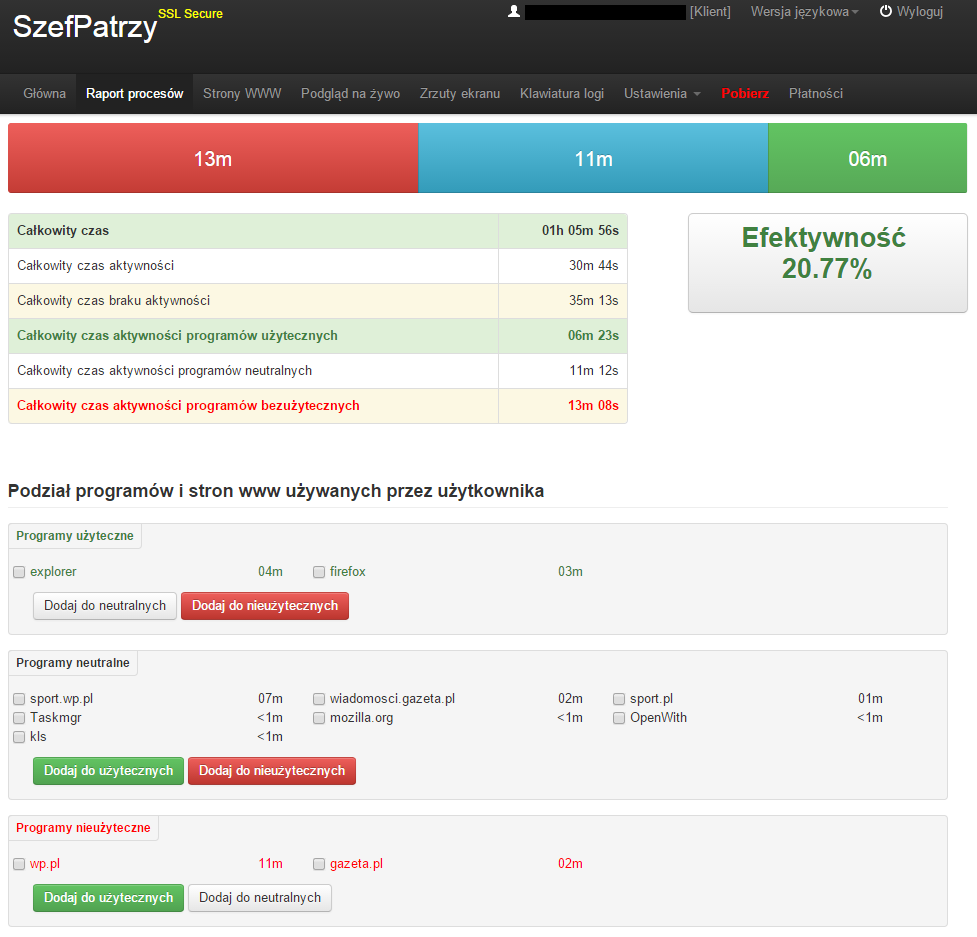Select the sport.pl checkbox
Viewport: 977px width, 937px height.
[x=619, y=699]
